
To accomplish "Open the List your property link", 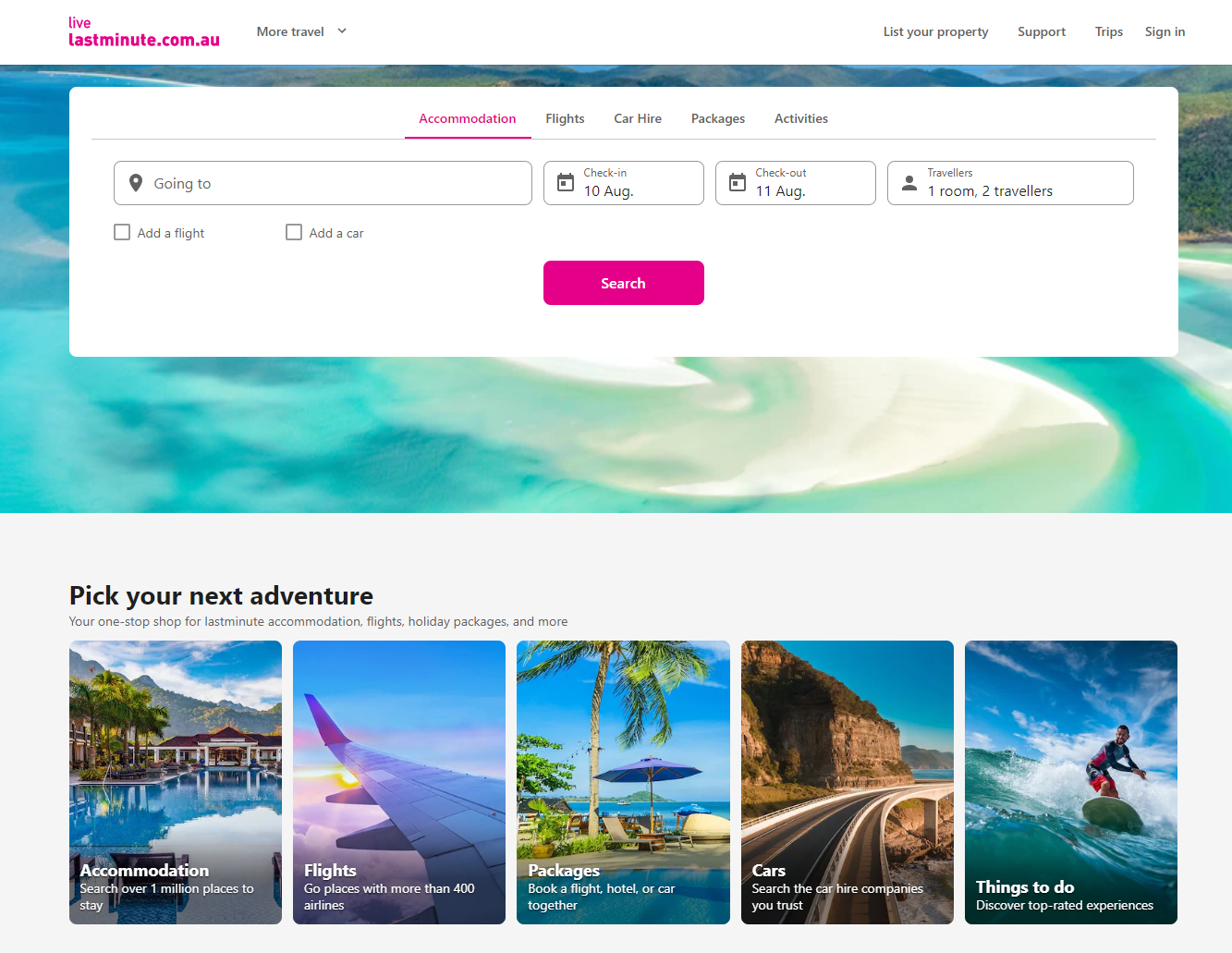I will pyautogui.click(x=935, y=31).
